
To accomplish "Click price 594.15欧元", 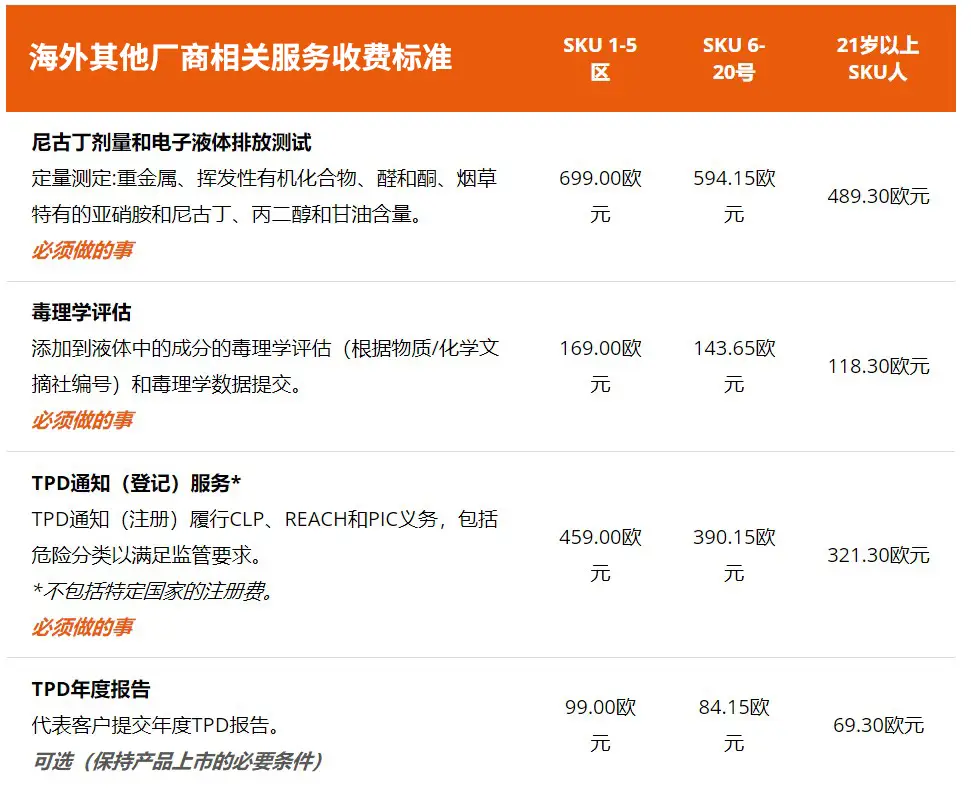I will point(734,196).
